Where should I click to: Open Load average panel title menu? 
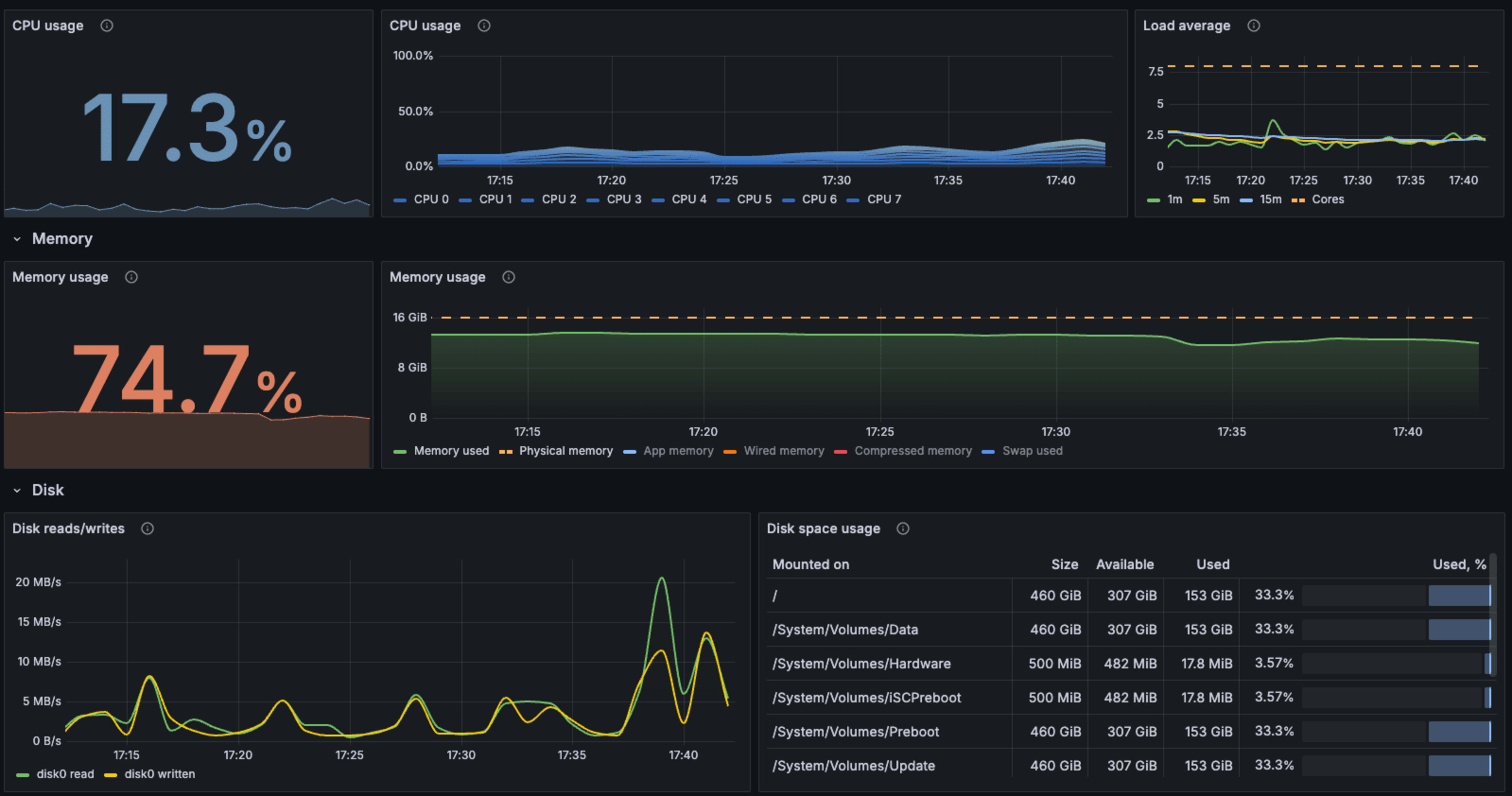click(1186, 26)
